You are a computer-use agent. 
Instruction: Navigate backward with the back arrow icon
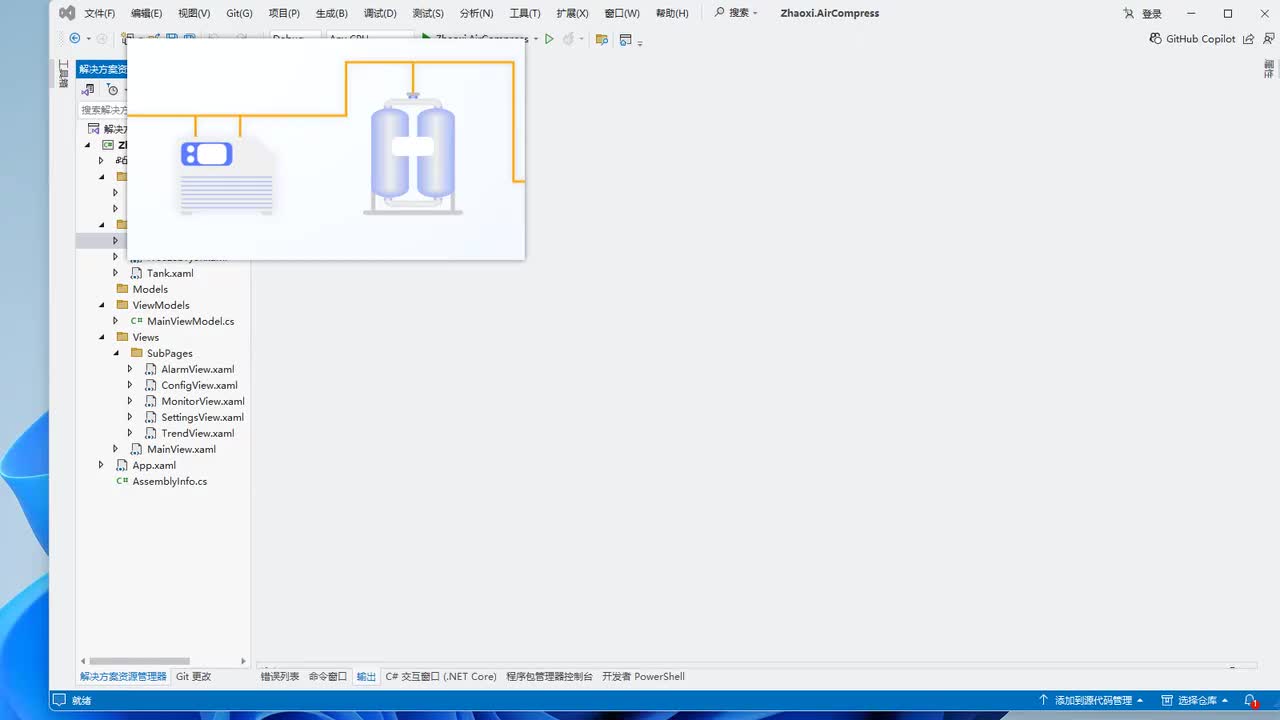coord(75,39)
